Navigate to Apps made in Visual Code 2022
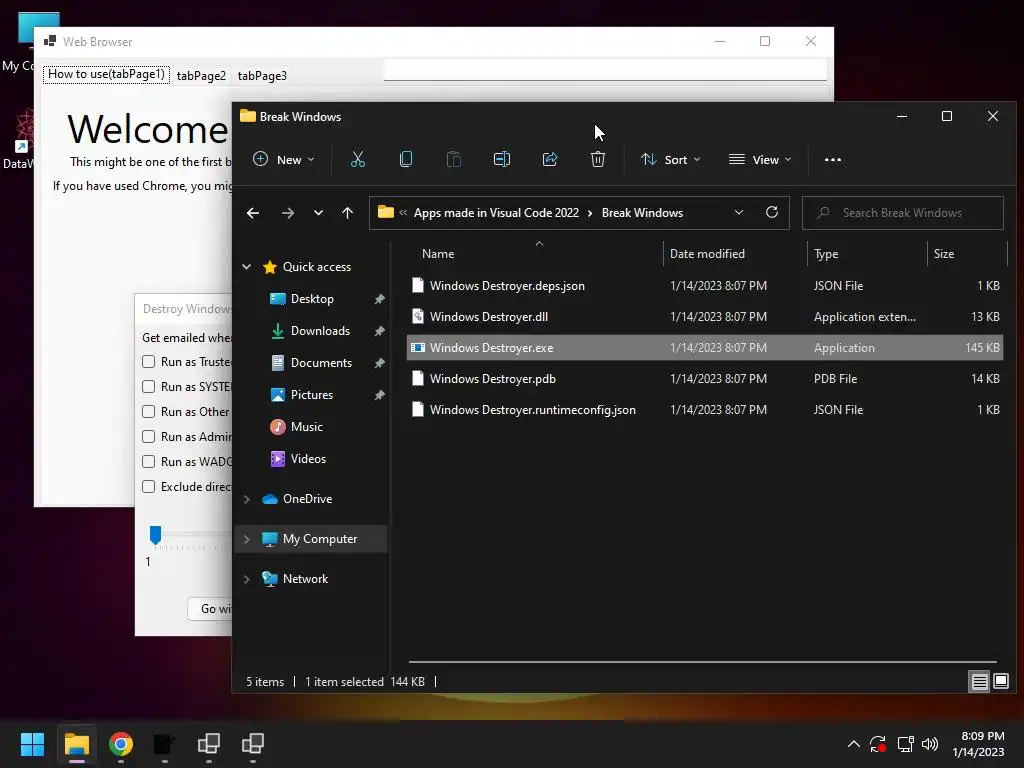Screen dimensions: 1024x768 496,213
